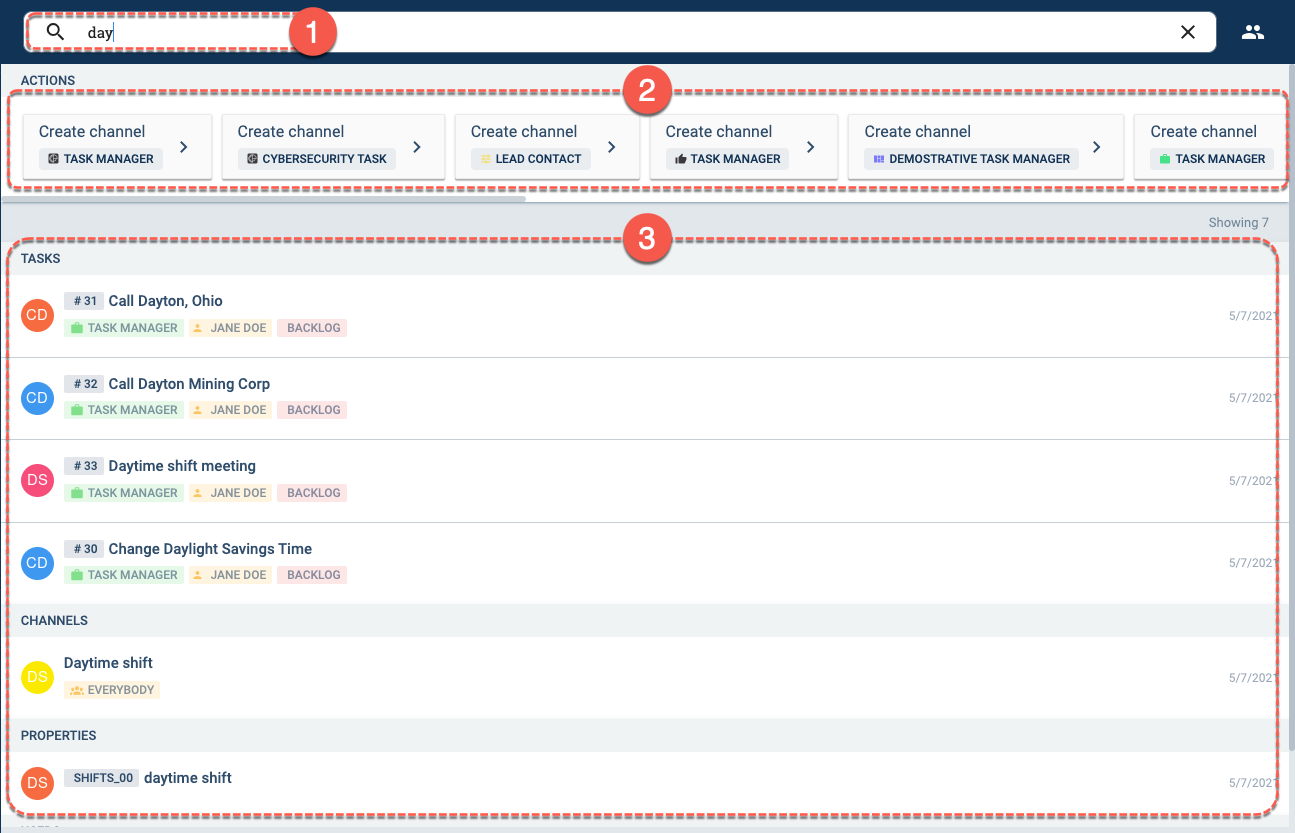Image resolution: width=1295 pixels, height=833 pixels.
Task: Click chevron on CYBERSECURITY TASK card
Action: click(417, 147)
